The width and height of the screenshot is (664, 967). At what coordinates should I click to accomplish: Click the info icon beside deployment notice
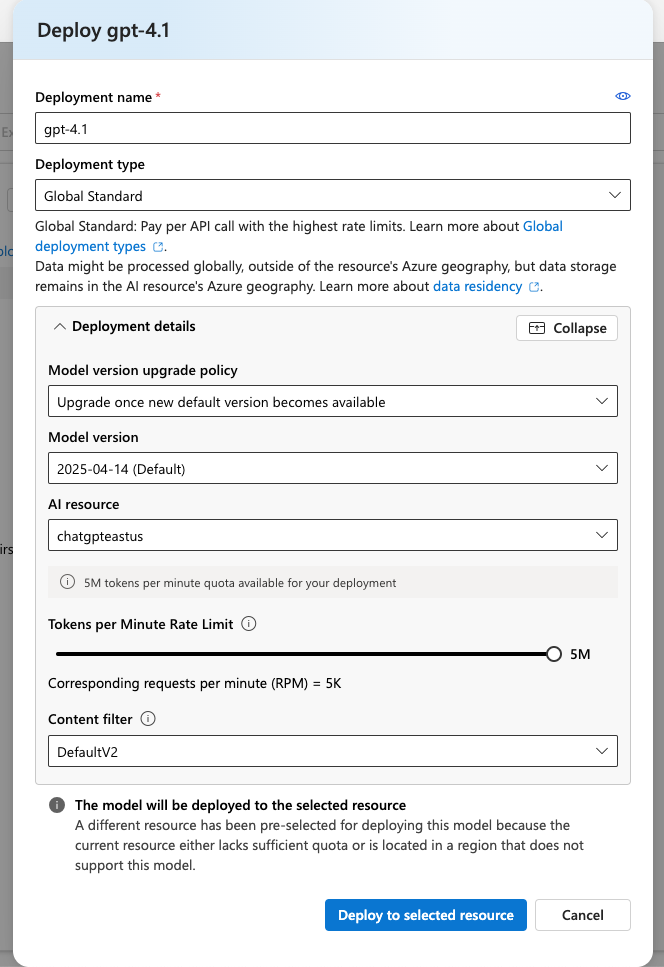[57, 805]
